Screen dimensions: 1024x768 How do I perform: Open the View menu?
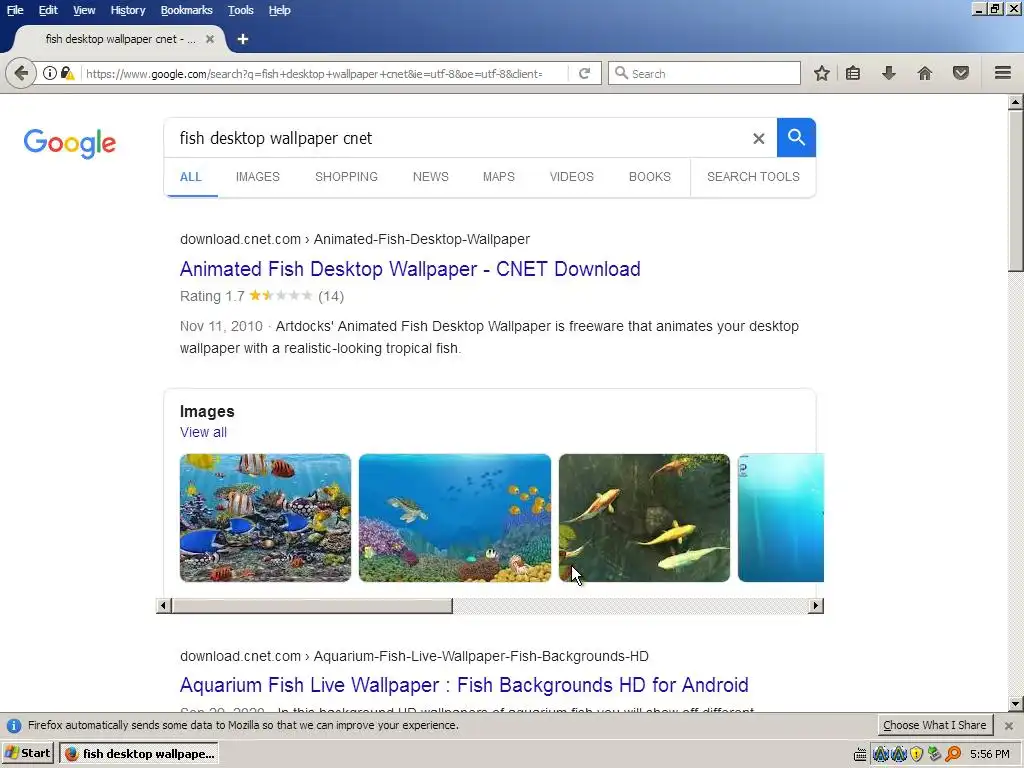tap(84, 10)
